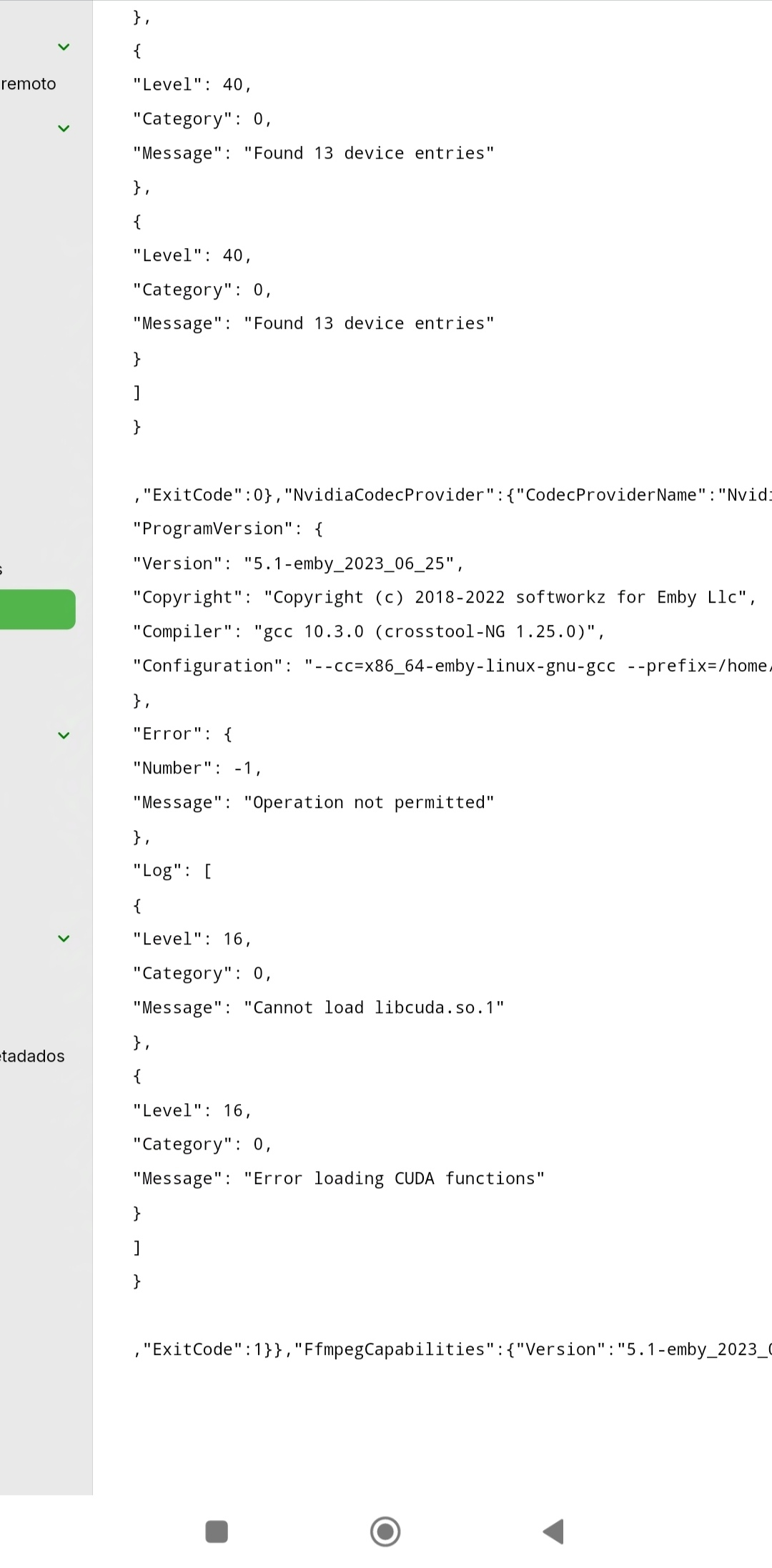The height and width of the screenshot is (1568, 772).
Task: Click the Configuration line starting with --cc=x86_64
Action: point(450,666)
